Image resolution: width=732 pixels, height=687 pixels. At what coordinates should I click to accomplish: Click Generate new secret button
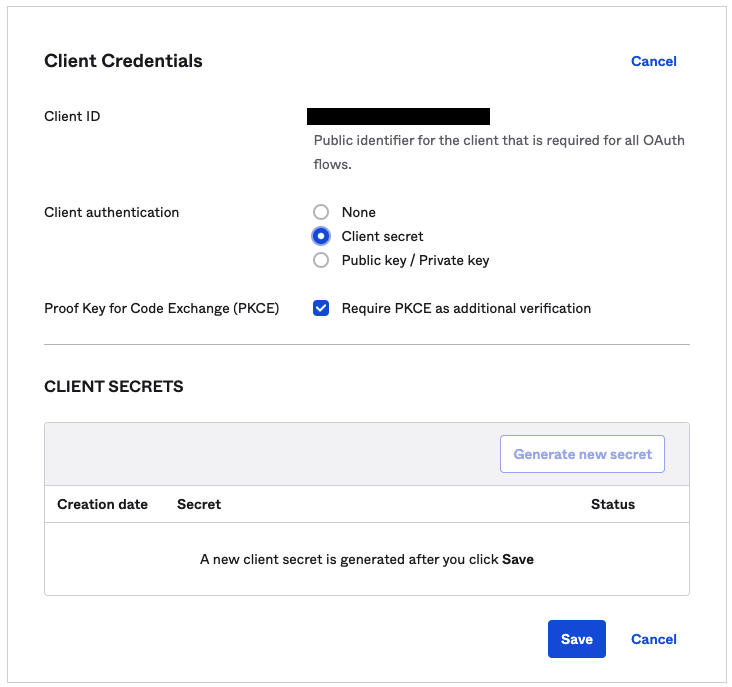click(582, 454)
